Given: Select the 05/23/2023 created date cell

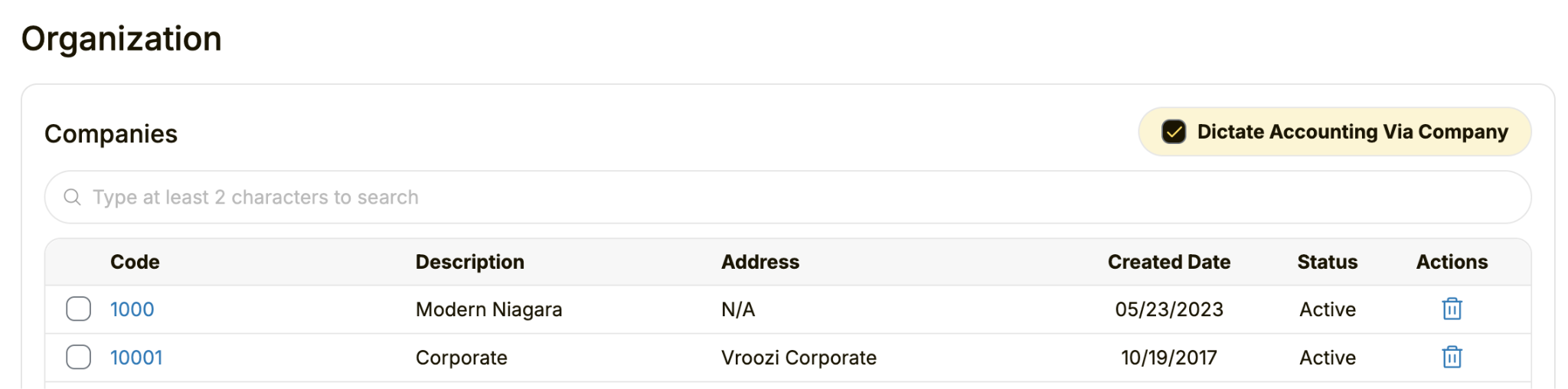Looking at the screenshot, I should 1168,309.
